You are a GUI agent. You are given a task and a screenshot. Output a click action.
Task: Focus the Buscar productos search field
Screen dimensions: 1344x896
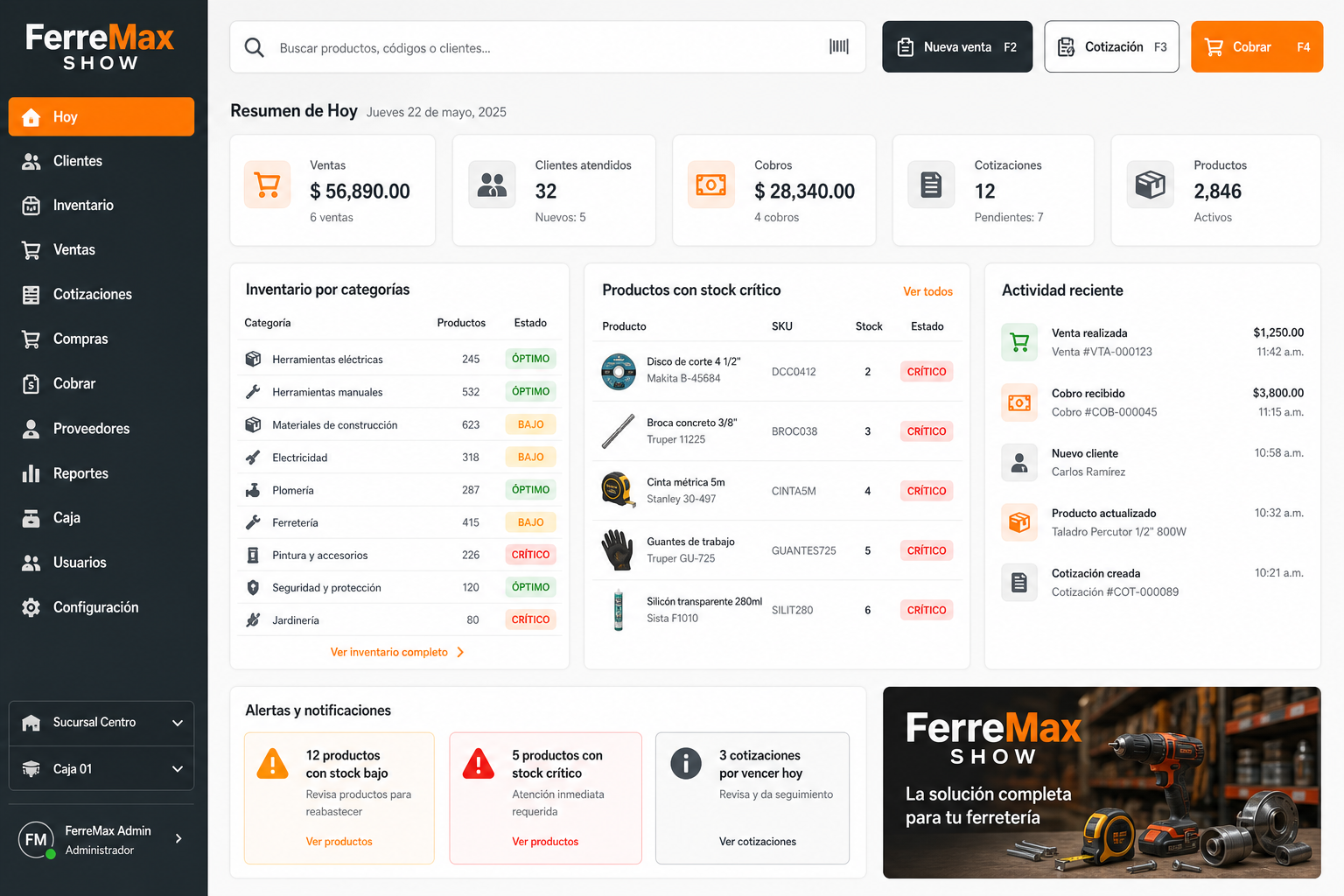tap(548, 47)
